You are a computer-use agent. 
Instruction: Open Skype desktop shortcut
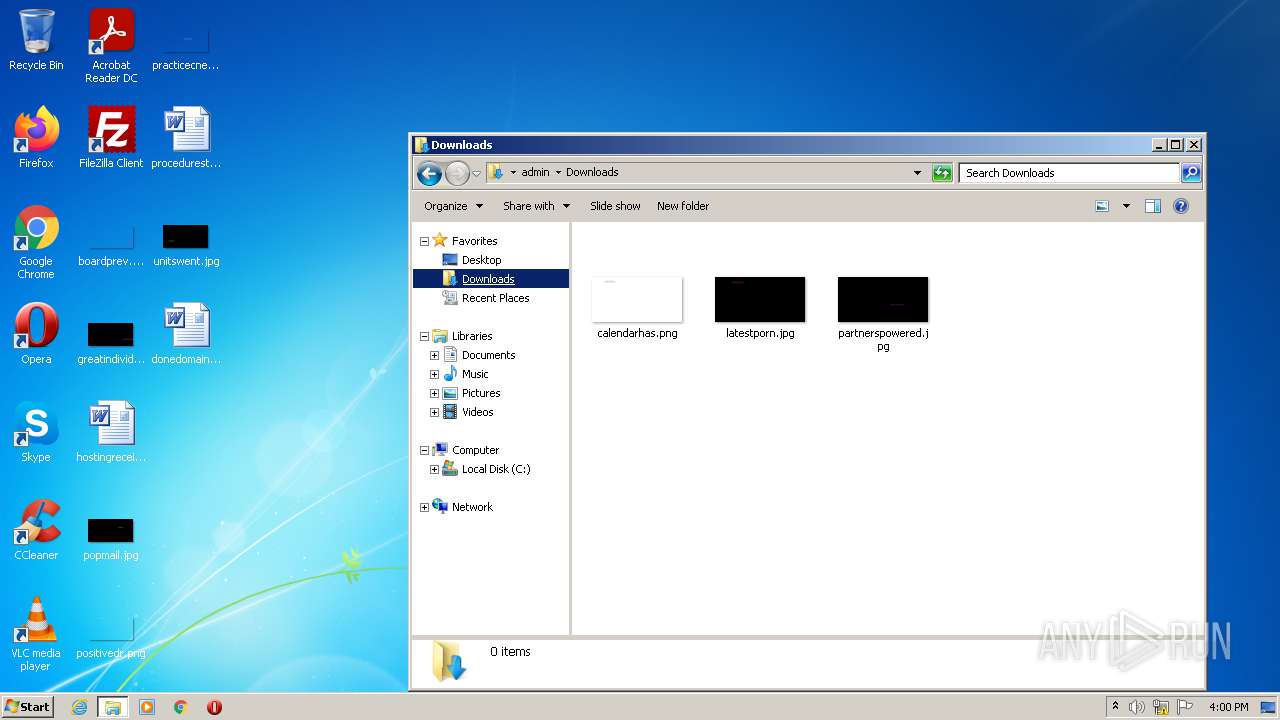coord(36,432)
